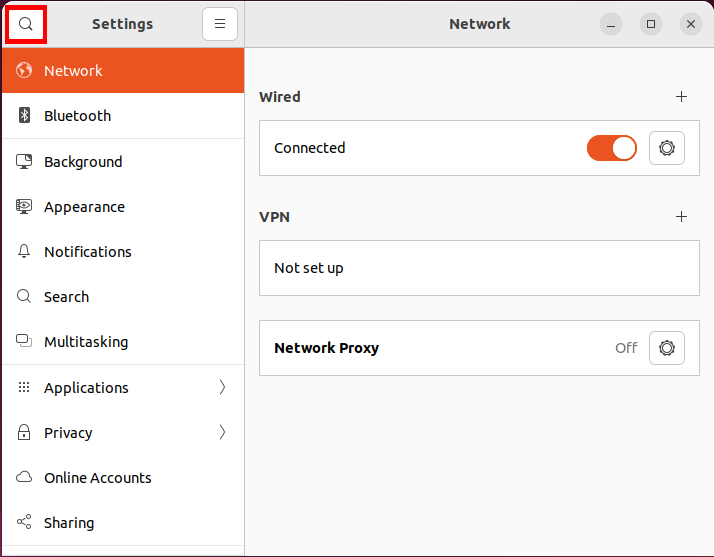714x557 pixels.
Task: Open Online Accounts panel
Action: pyautogui.click(x=123, y=477)
